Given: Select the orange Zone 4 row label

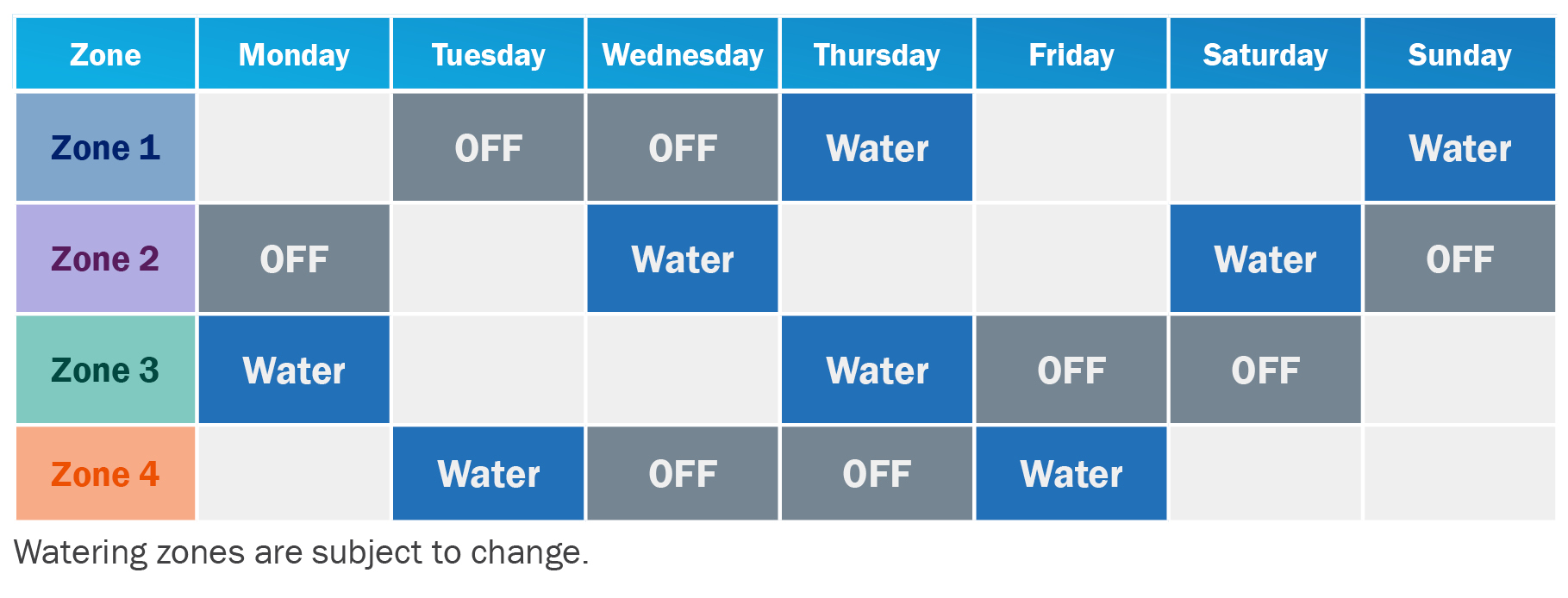Looking at the screenshot, I should tap(105, 474).
